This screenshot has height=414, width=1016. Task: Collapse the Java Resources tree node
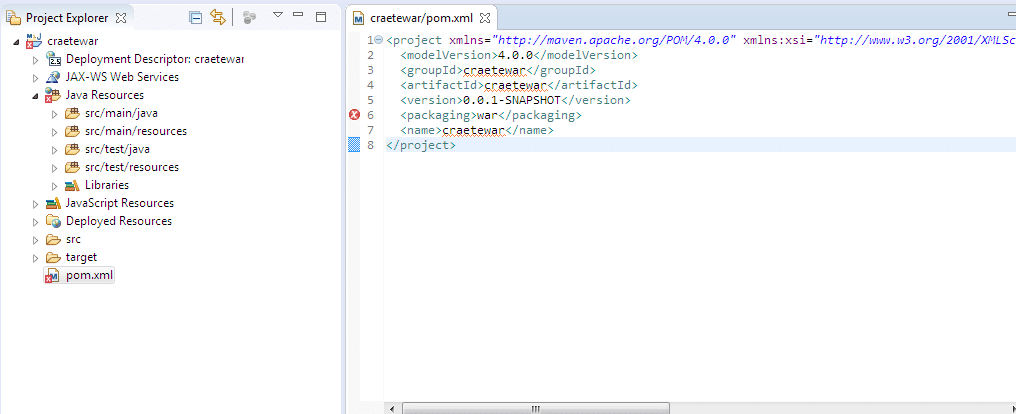[x=36, y=96]
